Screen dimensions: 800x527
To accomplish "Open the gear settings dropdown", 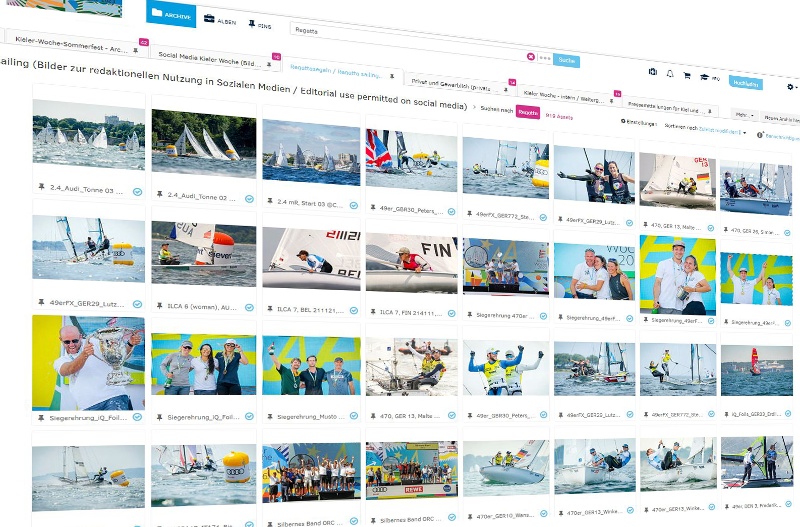I will [x=791, y=87].
